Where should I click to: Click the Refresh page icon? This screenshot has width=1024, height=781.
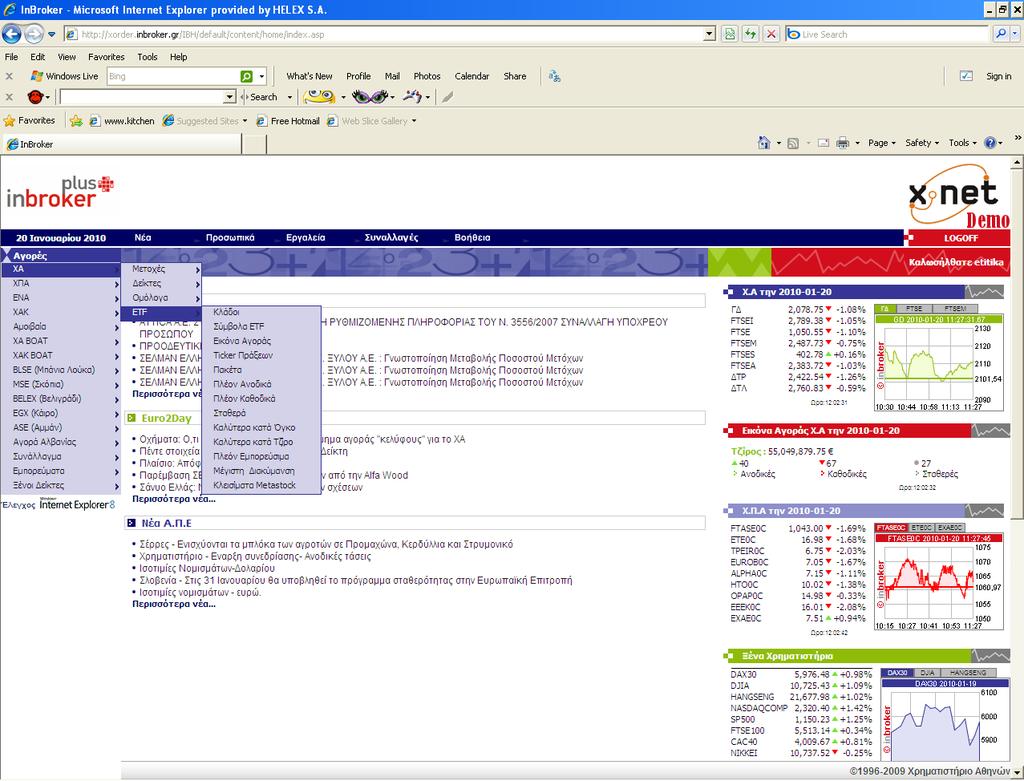pyautogui.click(x=750, y=34)
